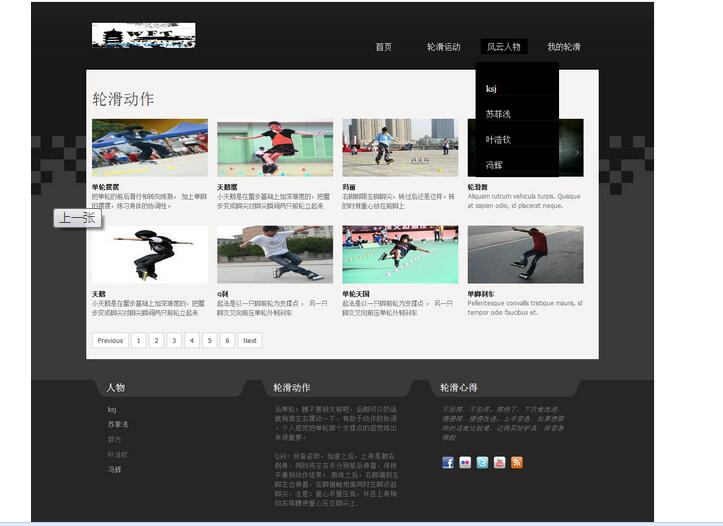
Task: Go to page 3 in pagination
Action: (x=174, y=340)
